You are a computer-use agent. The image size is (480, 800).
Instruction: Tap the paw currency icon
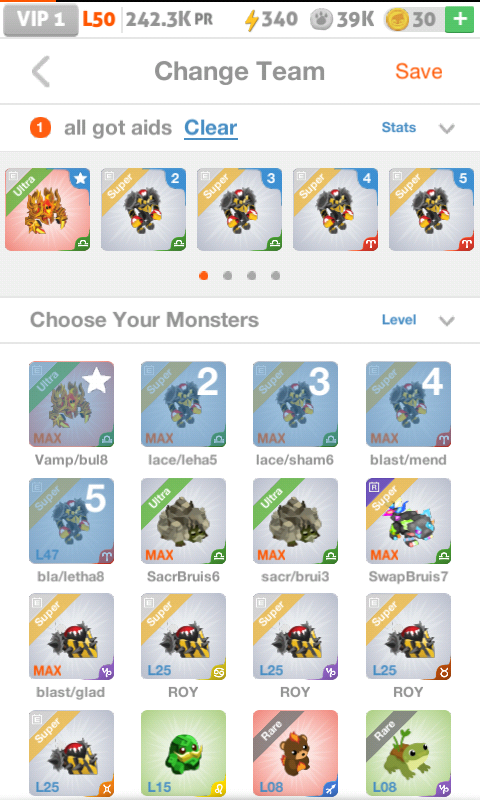(321, 20)
